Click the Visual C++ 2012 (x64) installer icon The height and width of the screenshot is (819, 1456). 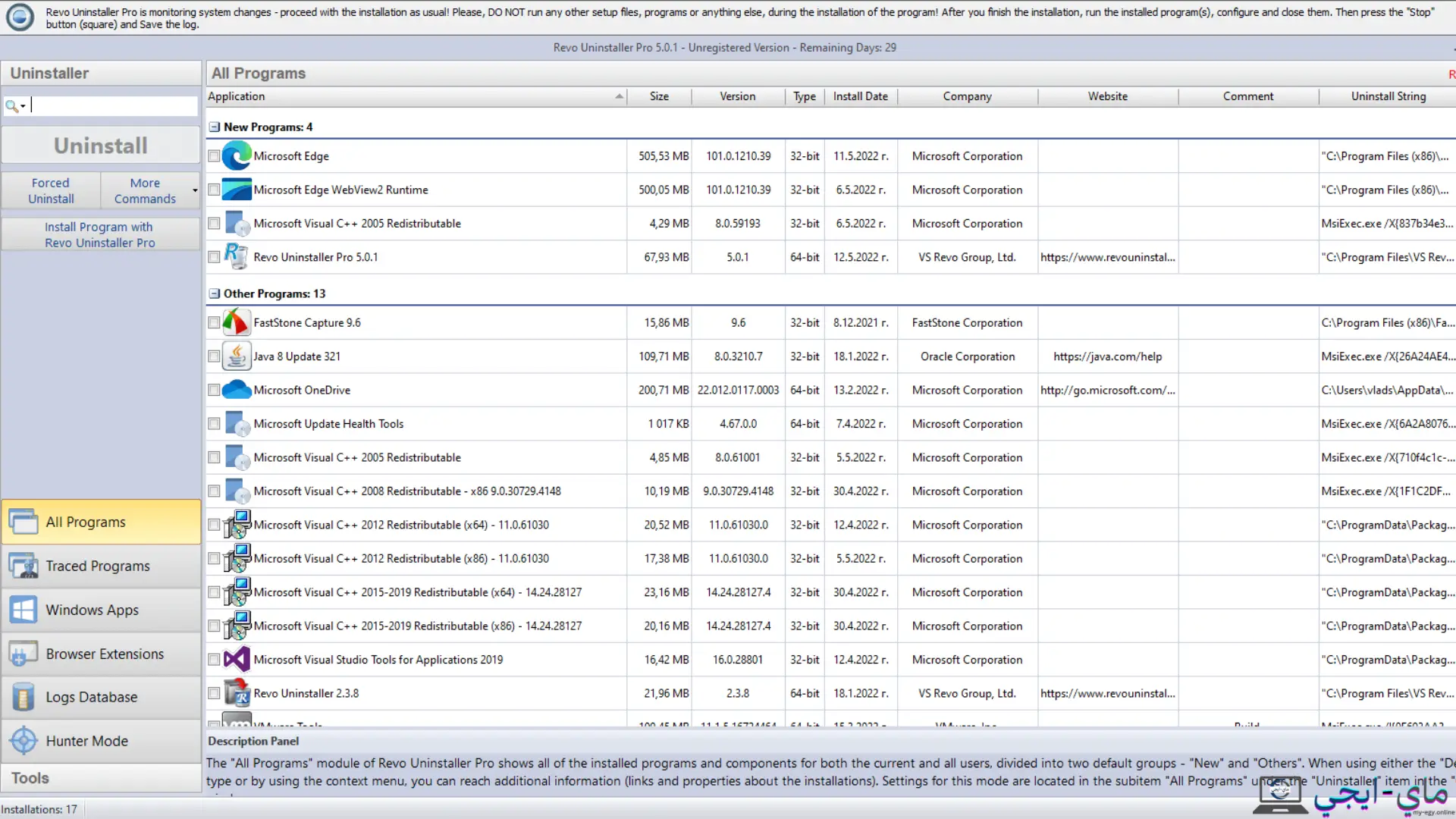[x=237, y=525]
